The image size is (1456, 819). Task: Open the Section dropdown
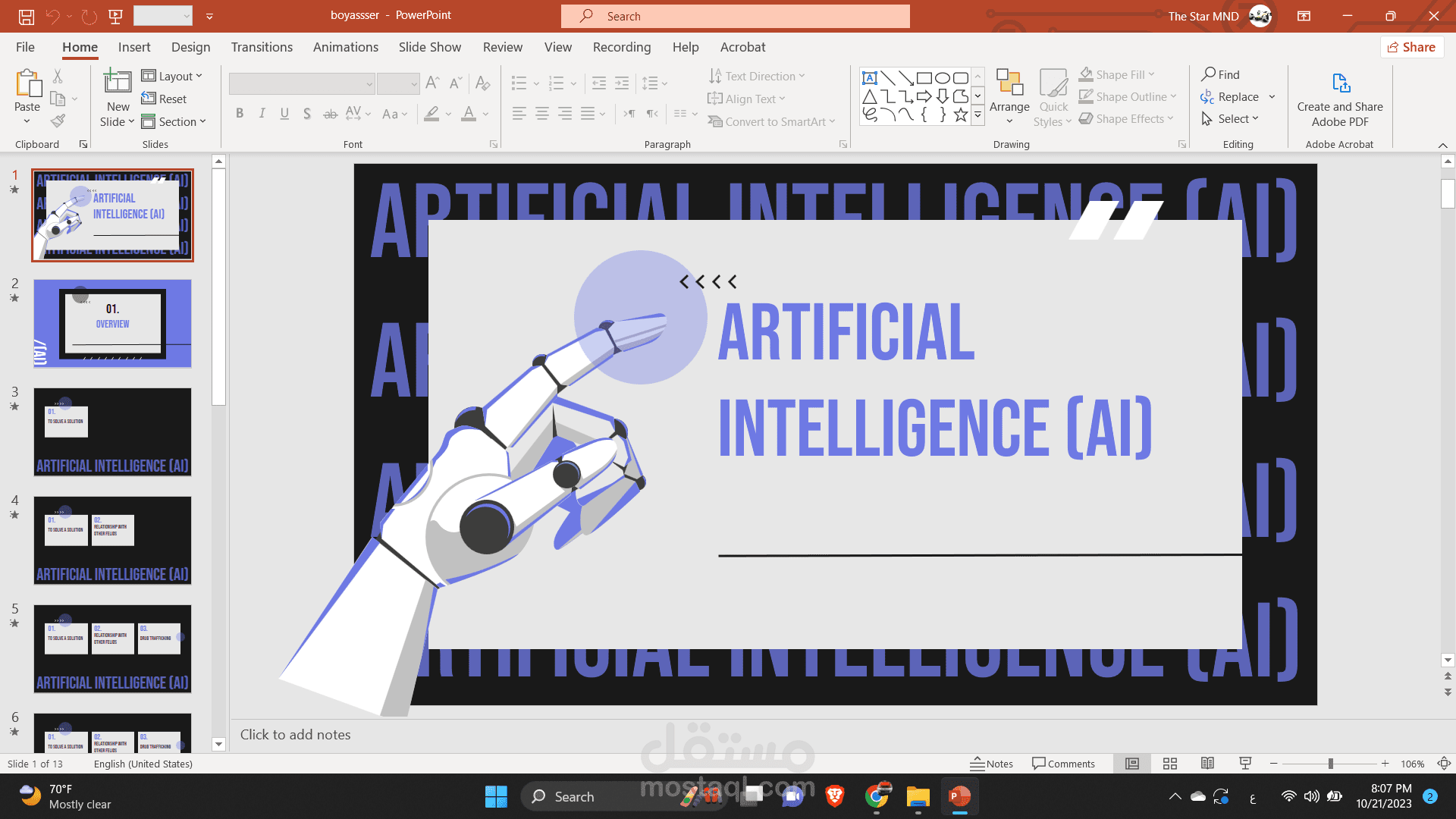coord(174,121)
